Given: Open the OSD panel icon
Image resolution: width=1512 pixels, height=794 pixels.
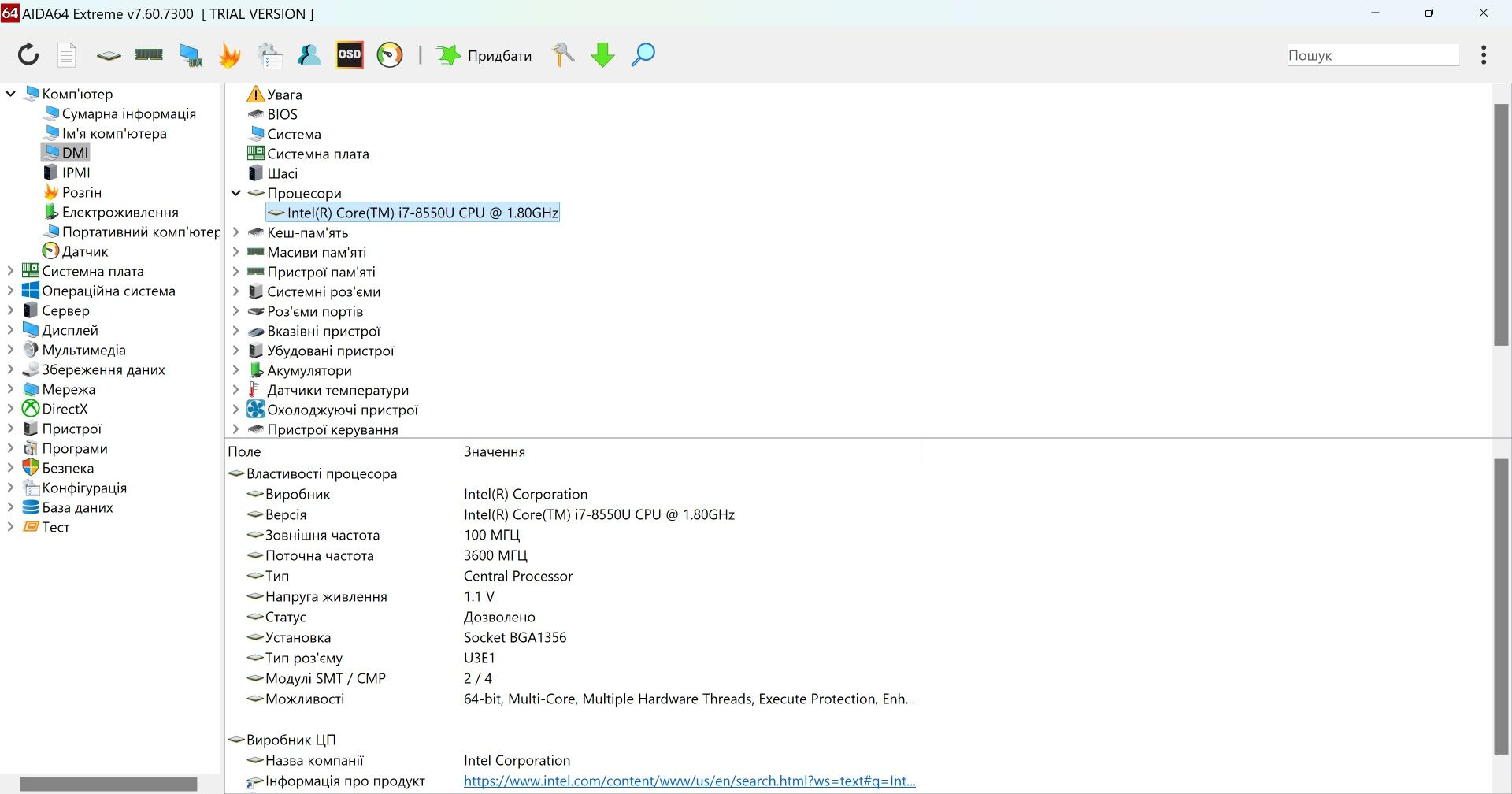Looking at the screenshot, I should pyautogui.click(x=350, y=54).
